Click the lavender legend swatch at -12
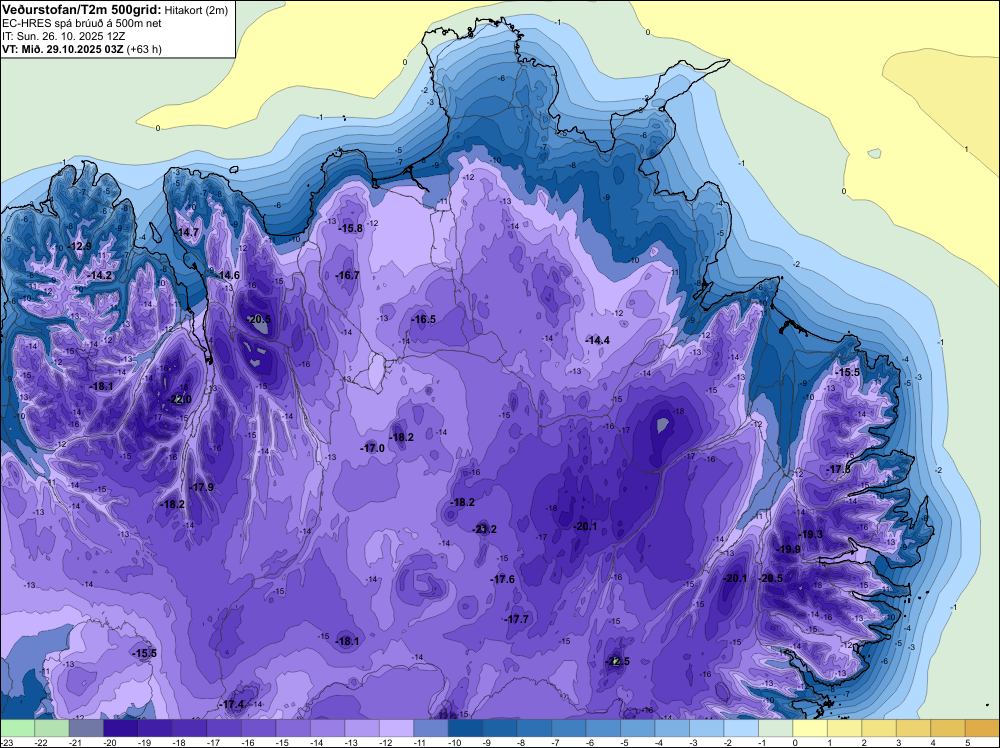Viewport: 1000px width, 748px height. 397,728
